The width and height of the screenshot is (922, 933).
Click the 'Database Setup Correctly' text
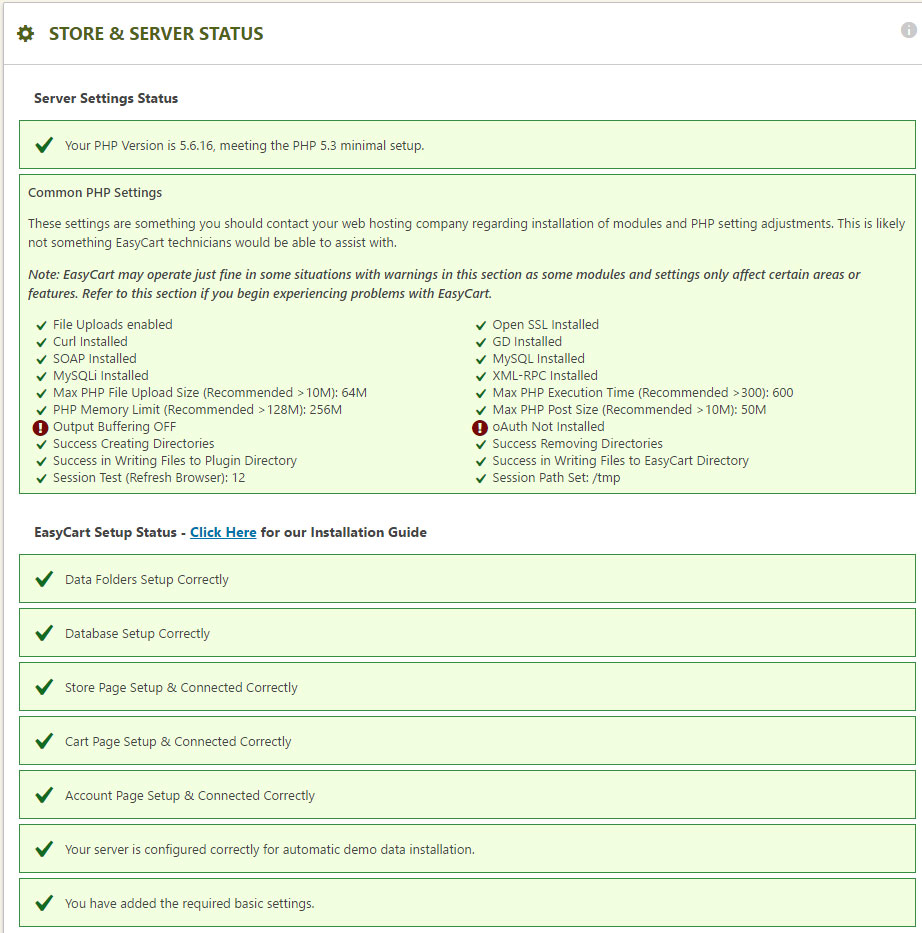tap(137, 634)
